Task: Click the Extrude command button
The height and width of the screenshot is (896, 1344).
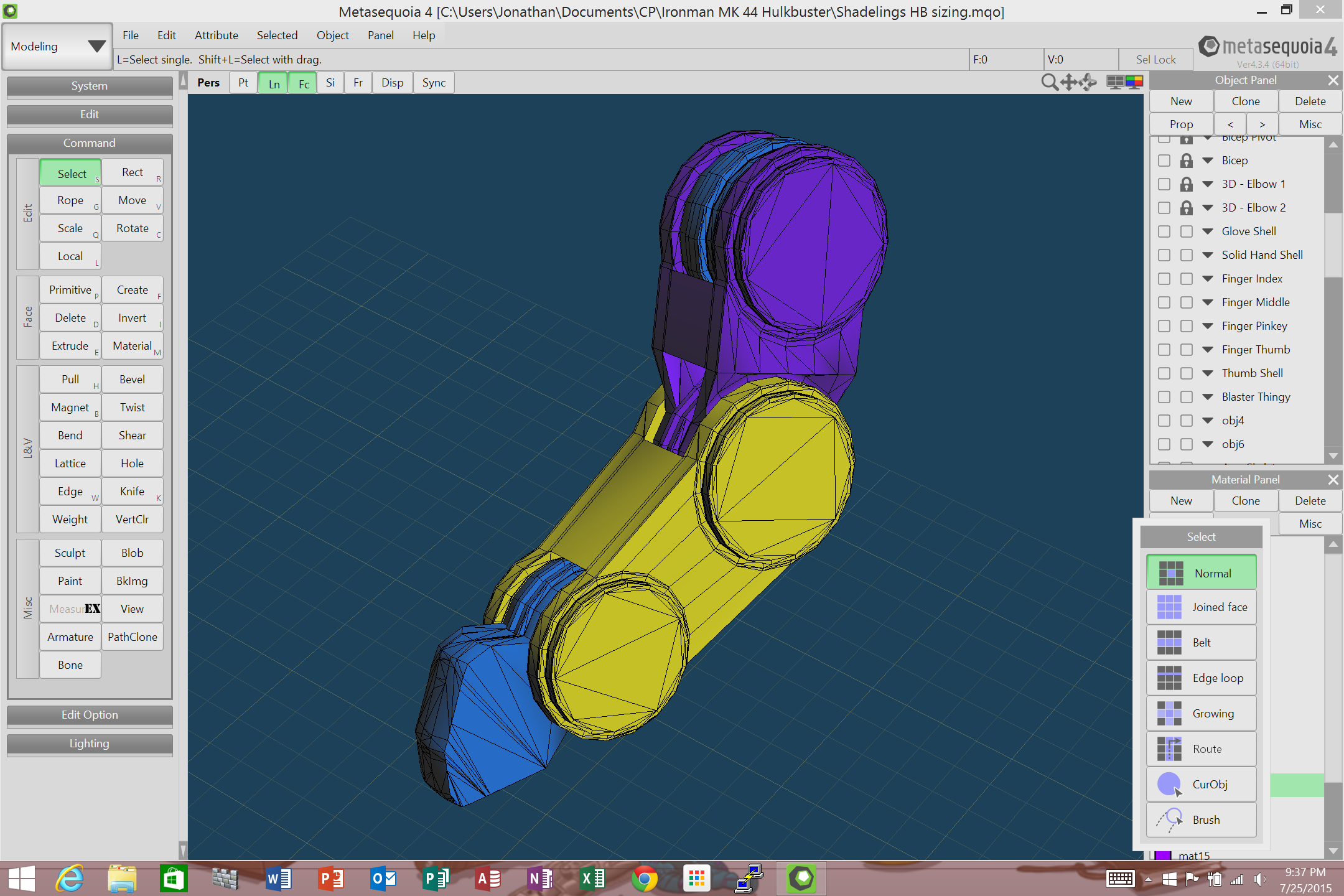Action: click(70, 346)
